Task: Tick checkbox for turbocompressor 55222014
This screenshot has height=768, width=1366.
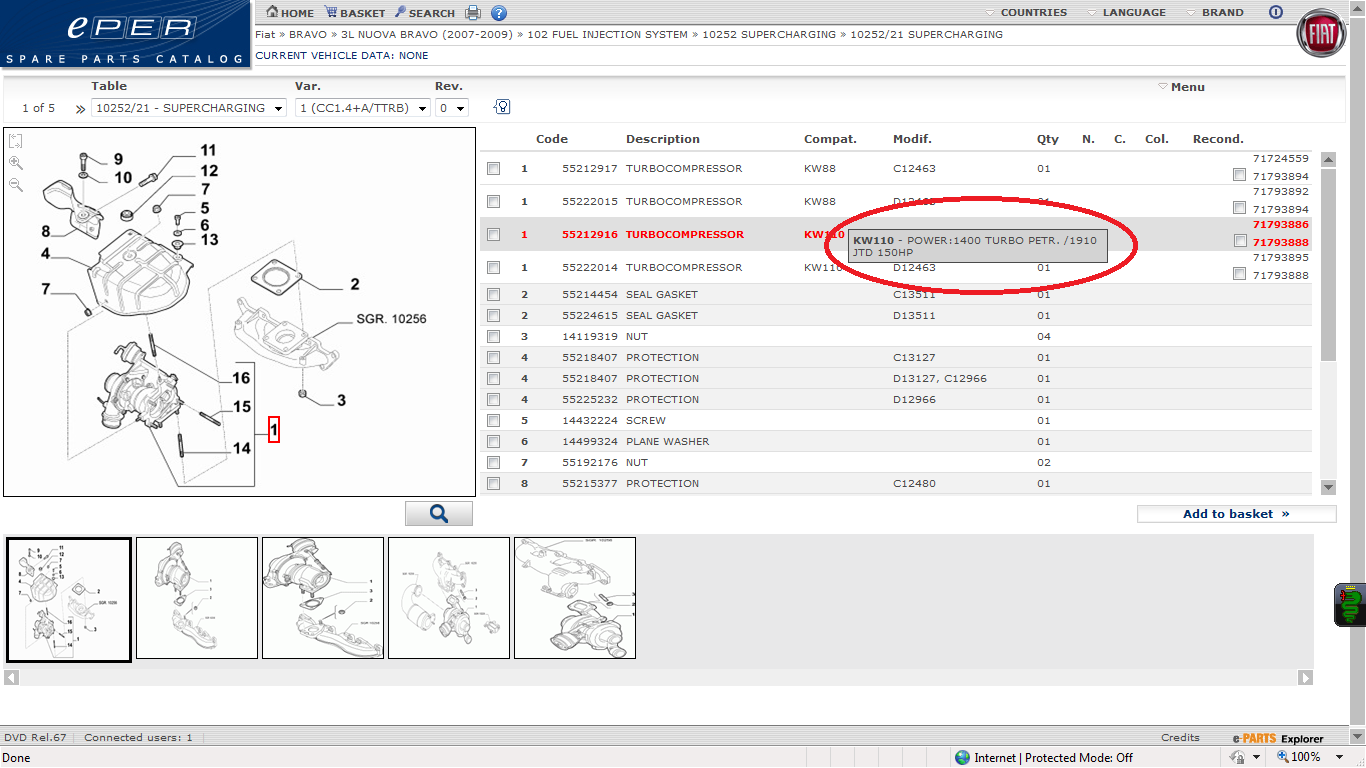Action: tap(493, 268)
